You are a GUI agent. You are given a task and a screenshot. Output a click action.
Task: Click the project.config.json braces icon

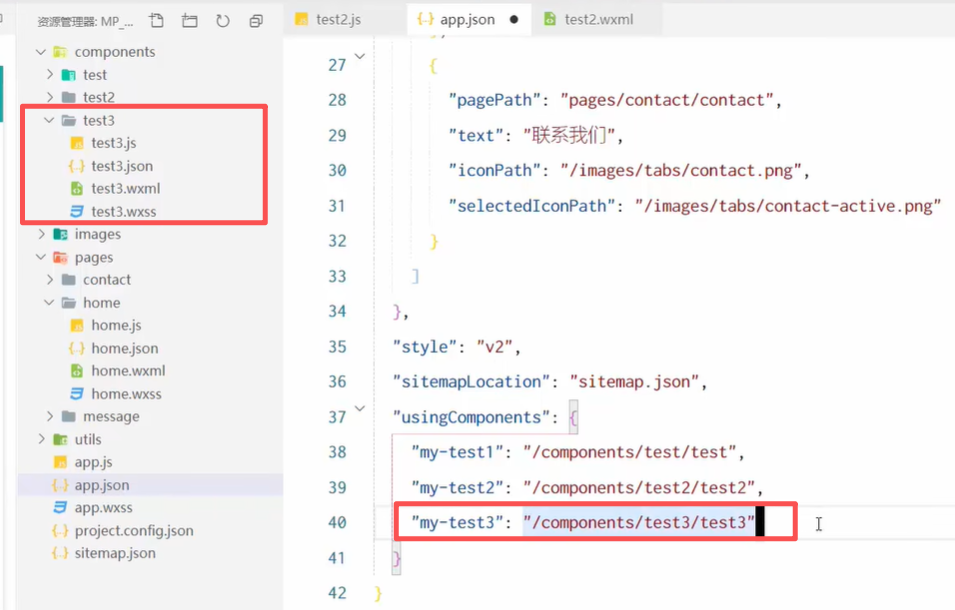60,531
